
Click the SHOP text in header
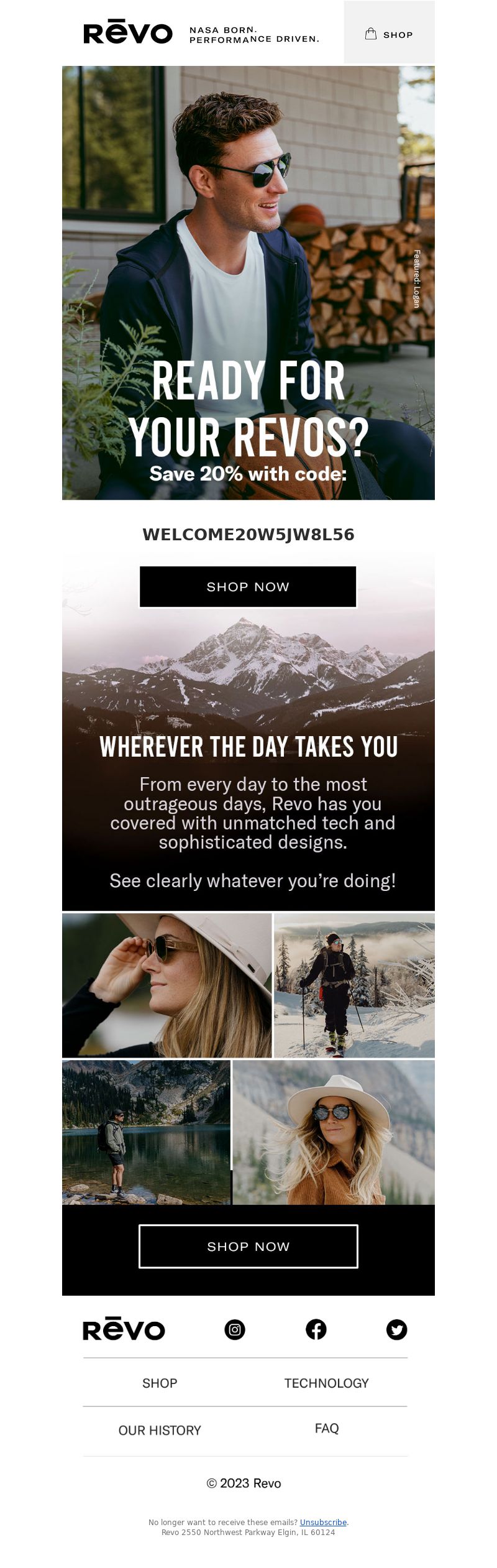tap(398, 35)
